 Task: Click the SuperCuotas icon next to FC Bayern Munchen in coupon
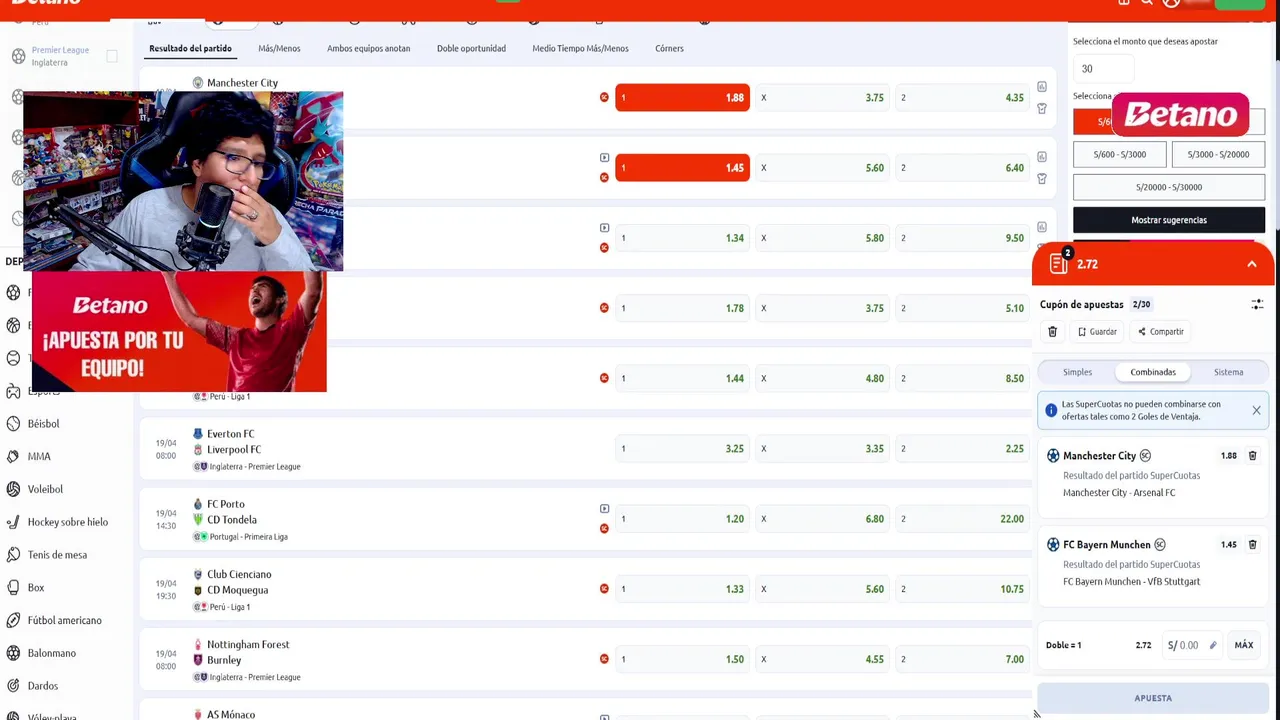pos(1160,545)
